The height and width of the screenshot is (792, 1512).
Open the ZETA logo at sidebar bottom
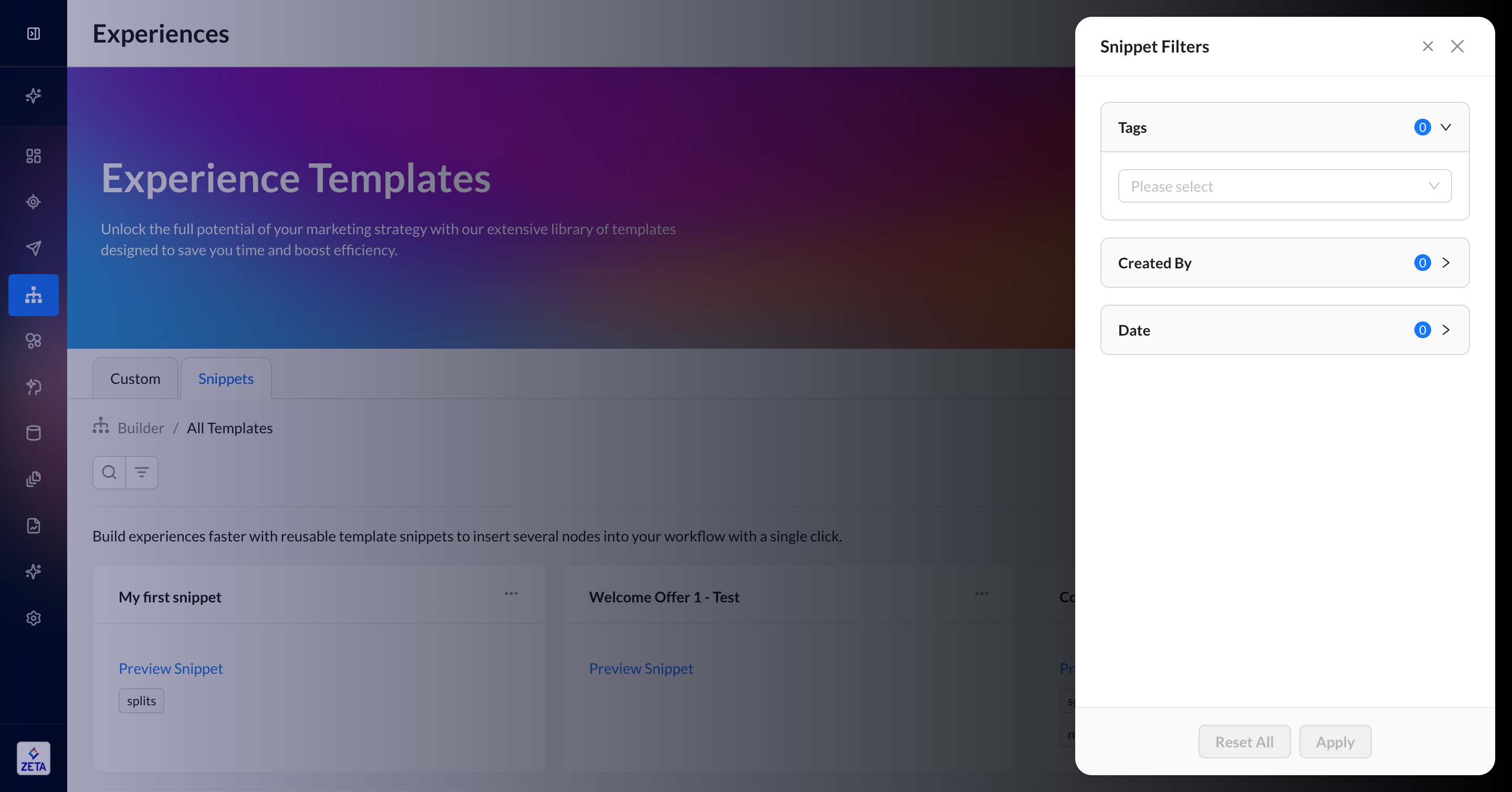click(34, 758)
